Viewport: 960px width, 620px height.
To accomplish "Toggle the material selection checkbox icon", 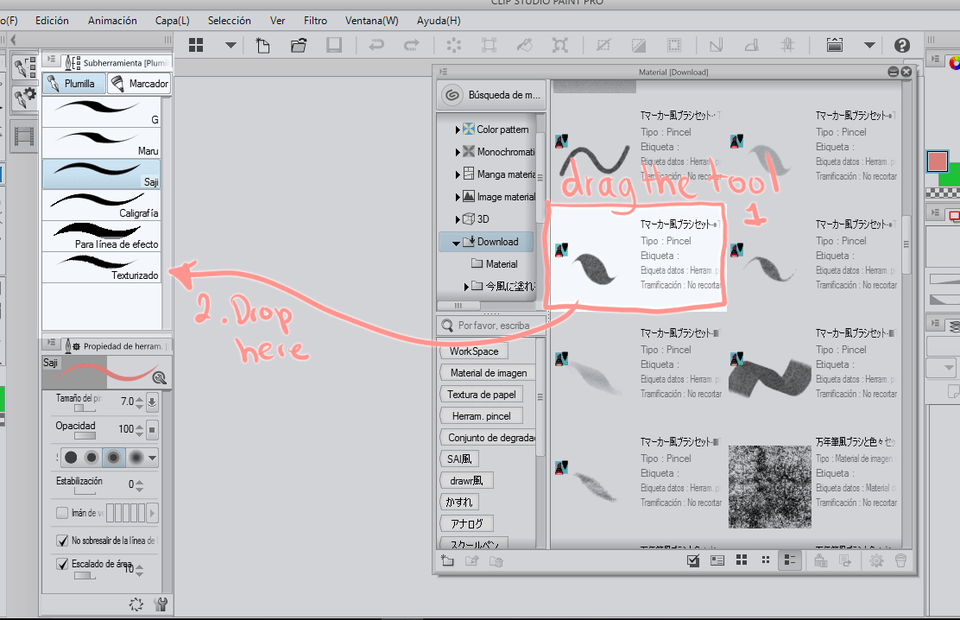I will coord(693,561).
